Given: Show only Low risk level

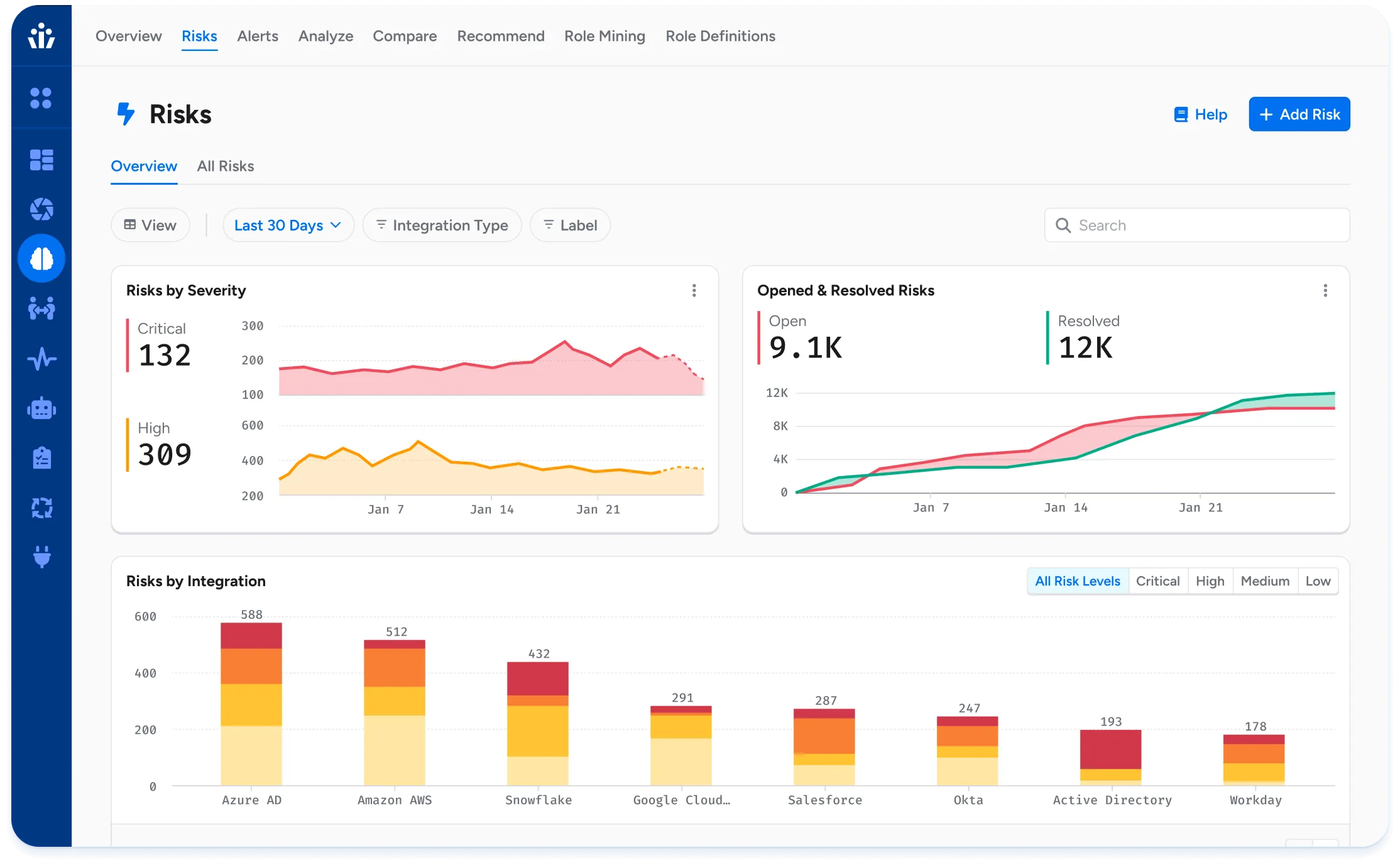Looking at the screenshot, I should [x=1318, y=581].
